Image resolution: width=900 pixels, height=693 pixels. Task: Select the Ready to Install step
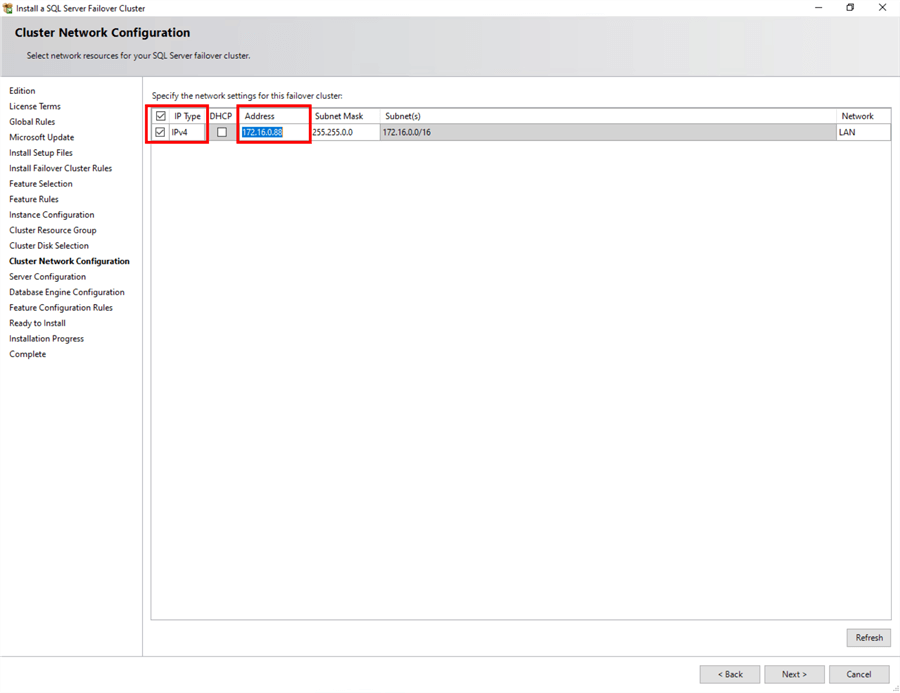point(37,323)
